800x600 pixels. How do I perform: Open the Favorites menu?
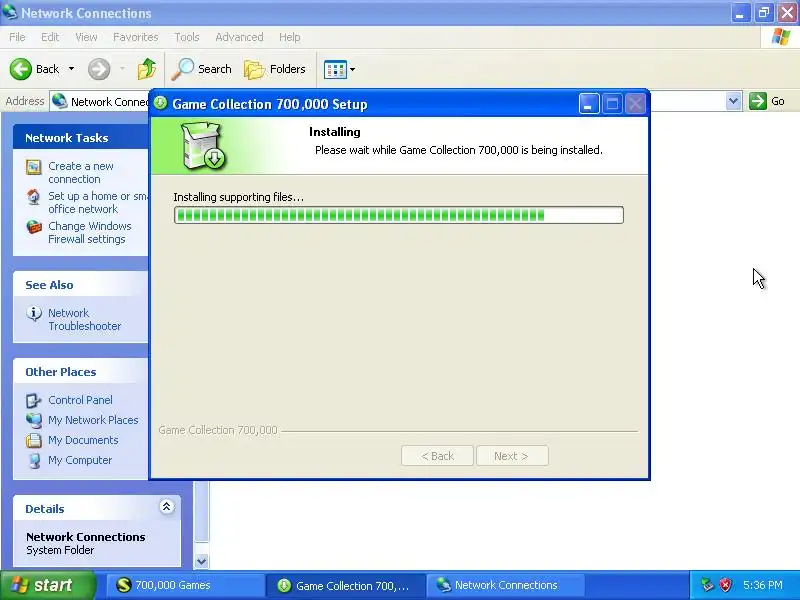(136, 37)
